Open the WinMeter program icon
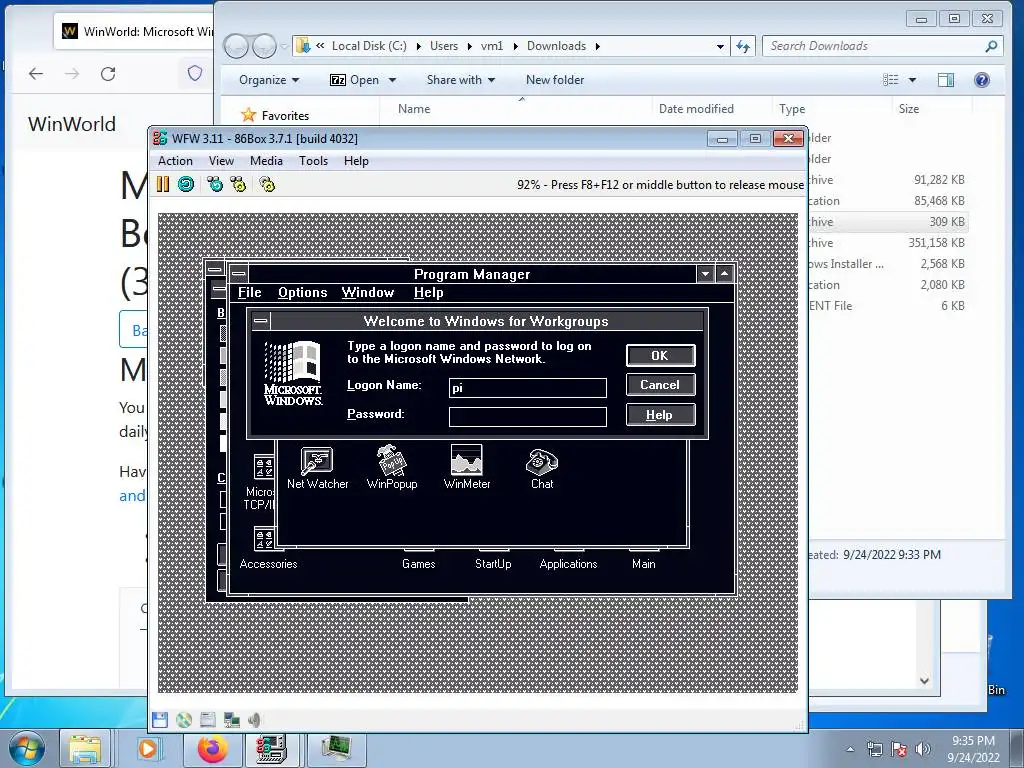The image size is (1024, 768). pos(467,468)
